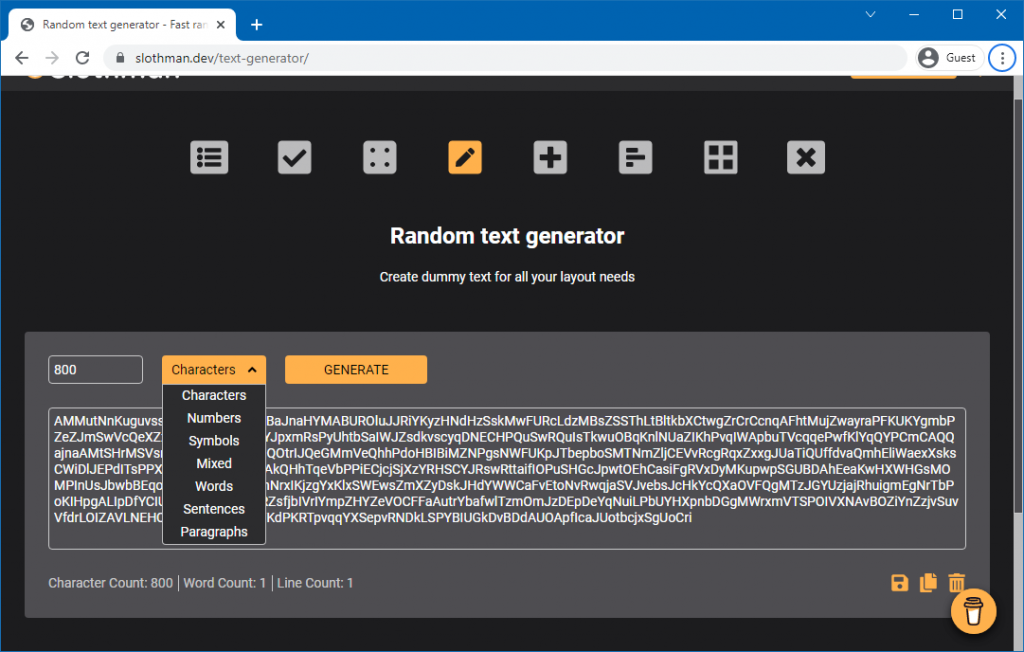The image size is (1024, 652).
Task: Click the GENERATE button
Action: pos(355,369)
